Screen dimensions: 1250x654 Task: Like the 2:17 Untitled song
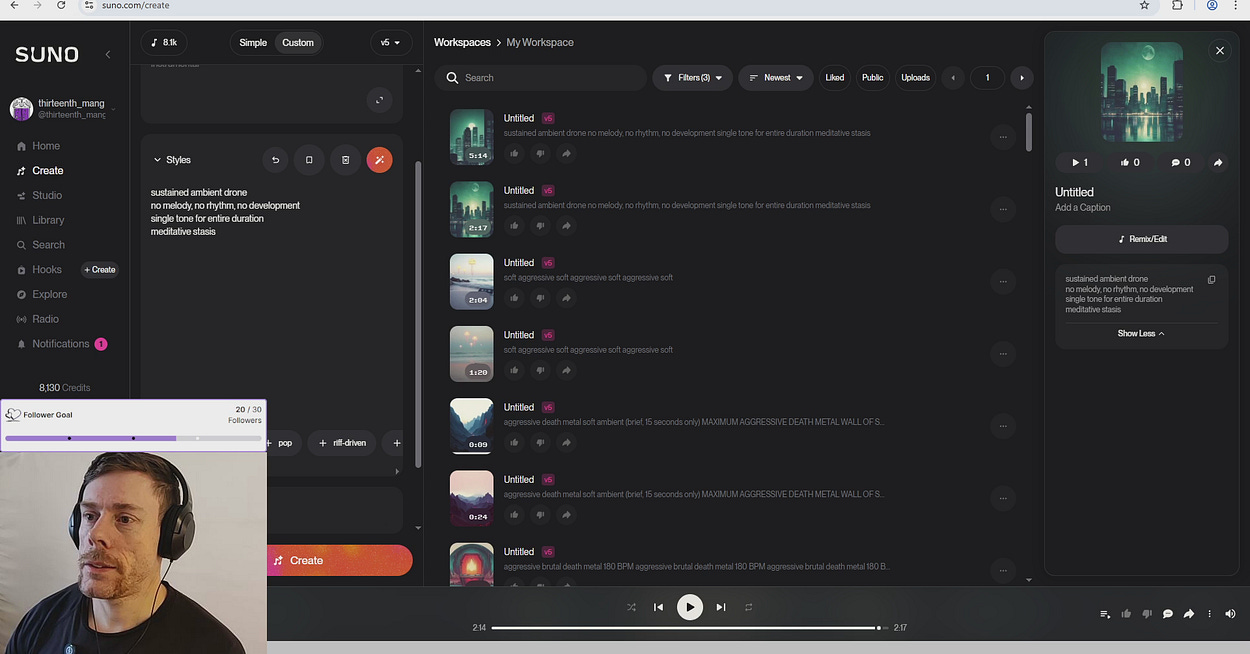(514, 226)
